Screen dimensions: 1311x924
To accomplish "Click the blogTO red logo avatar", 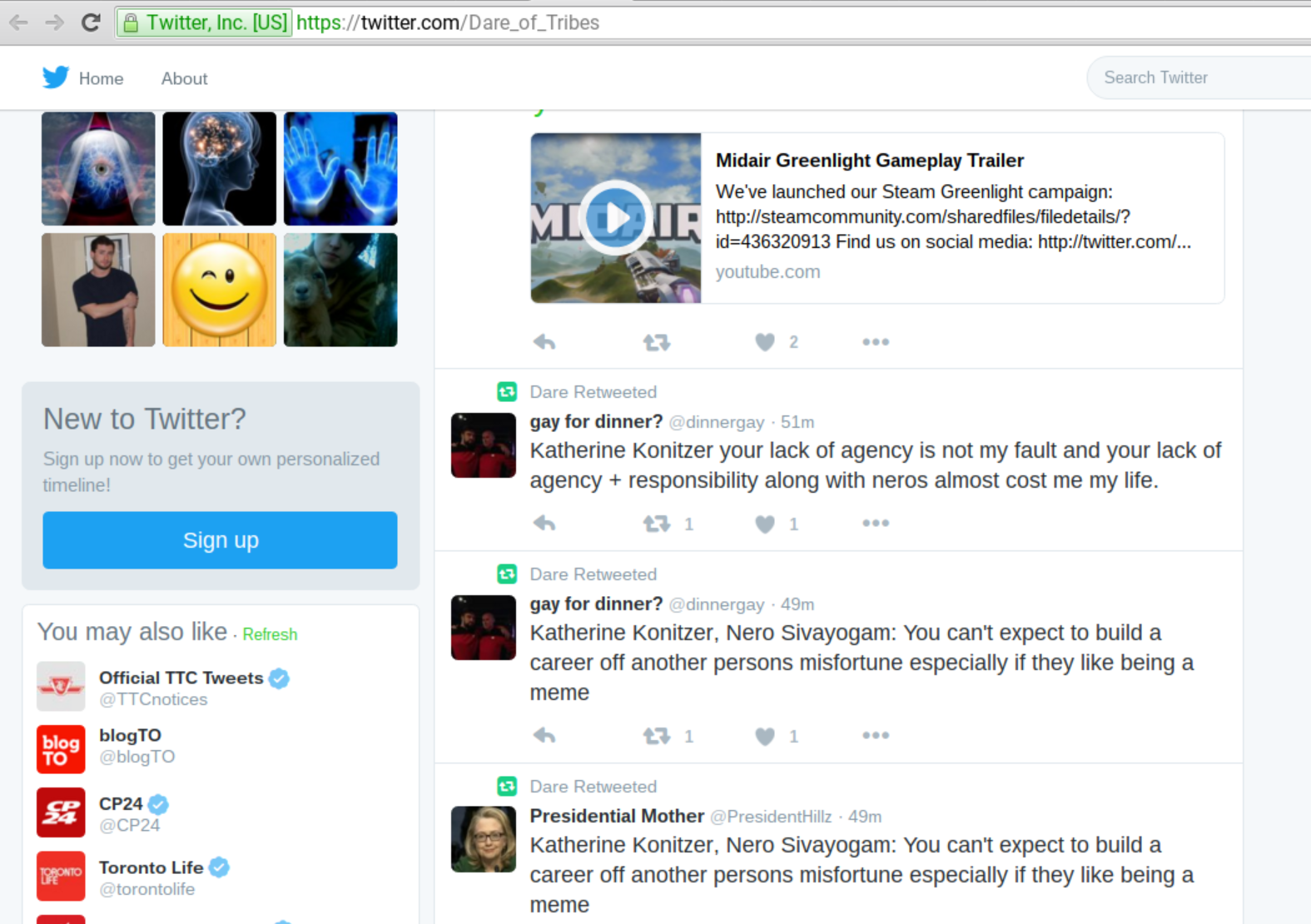I will (x=61, y=749).
